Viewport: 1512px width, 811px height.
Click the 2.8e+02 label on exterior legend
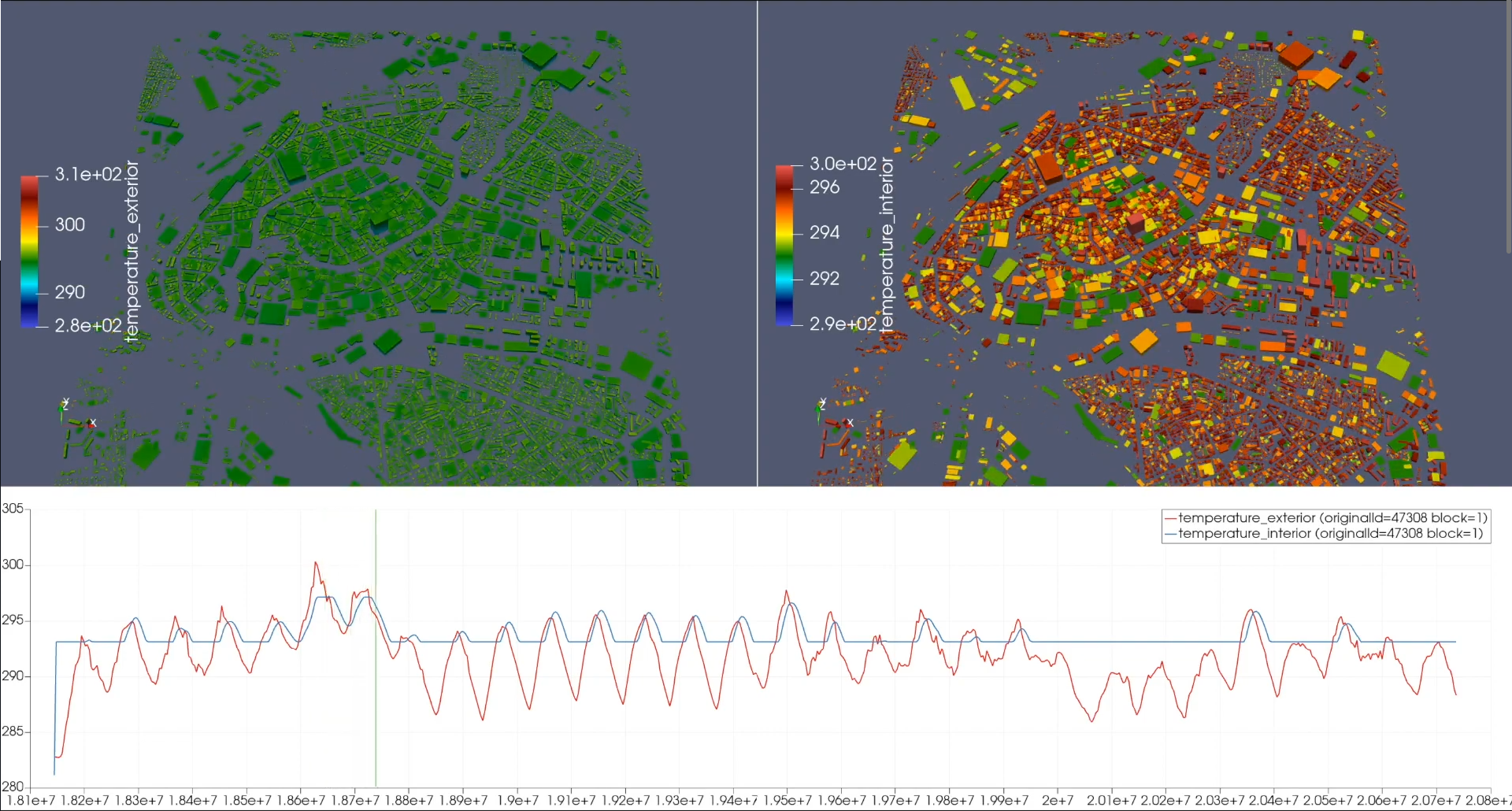pos(88,325)
